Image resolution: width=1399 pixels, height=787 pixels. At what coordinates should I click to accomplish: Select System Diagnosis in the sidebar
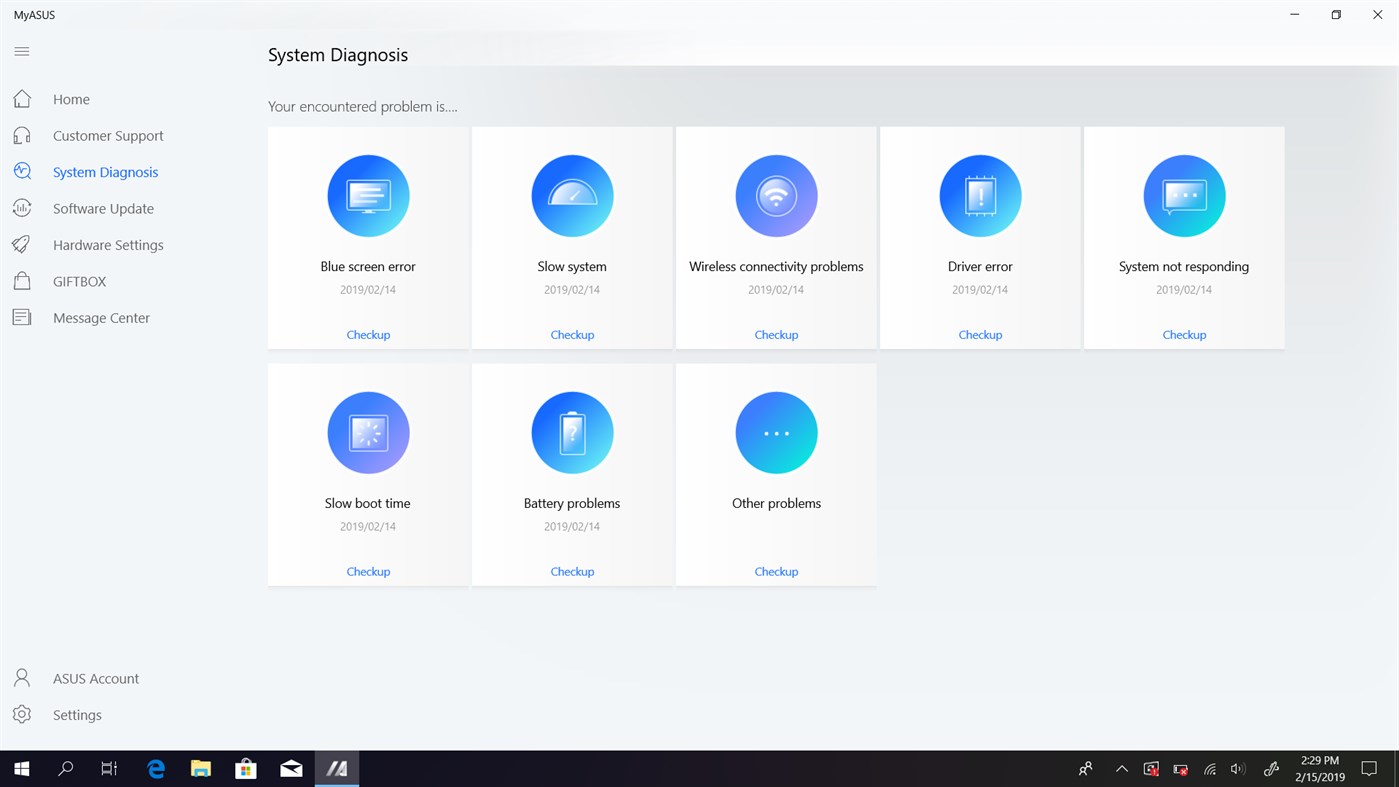point(105,172)
